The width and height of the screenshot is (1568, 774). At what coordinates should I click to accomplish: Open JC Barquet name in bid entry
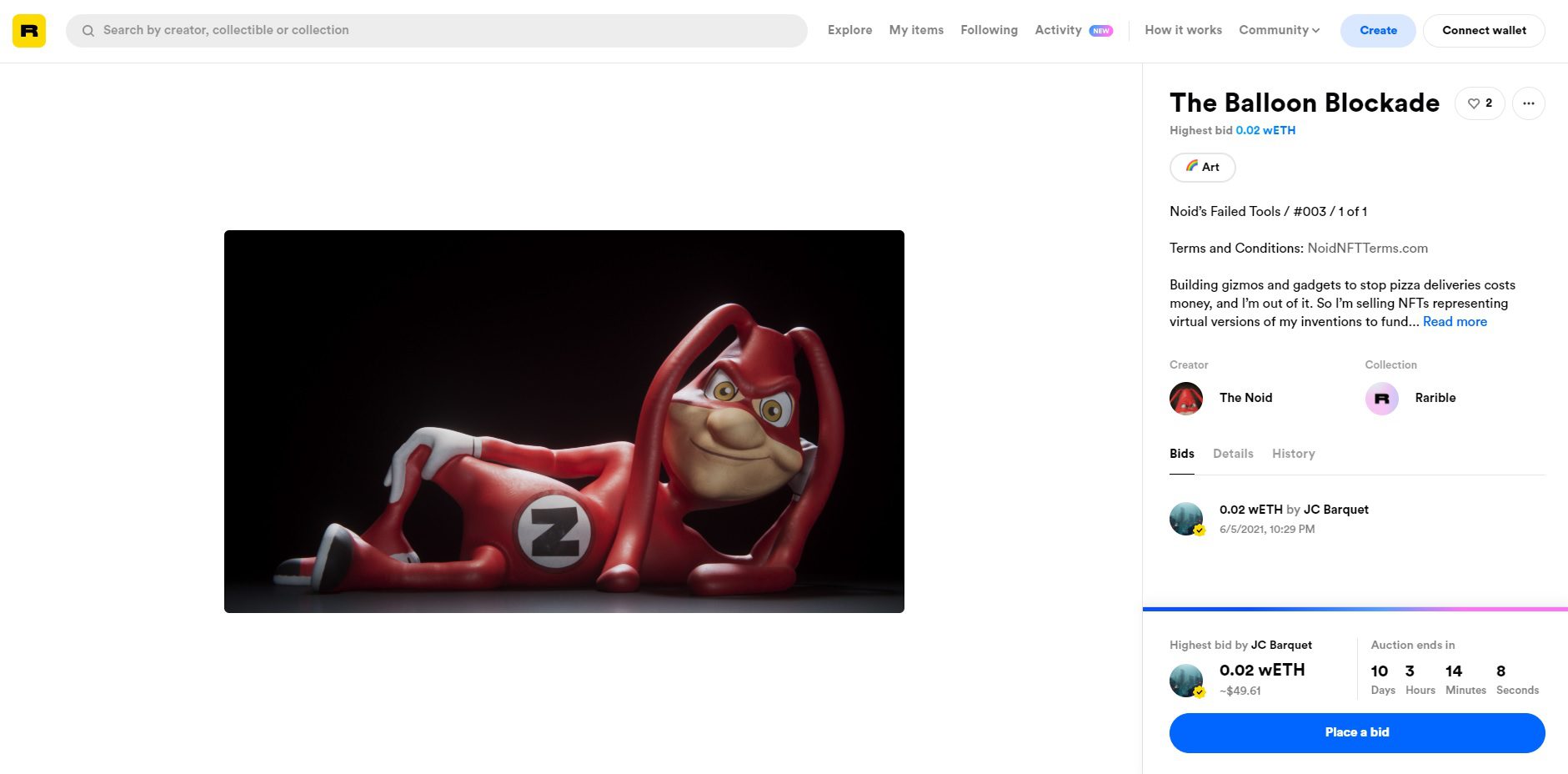tap(1335, 510)
